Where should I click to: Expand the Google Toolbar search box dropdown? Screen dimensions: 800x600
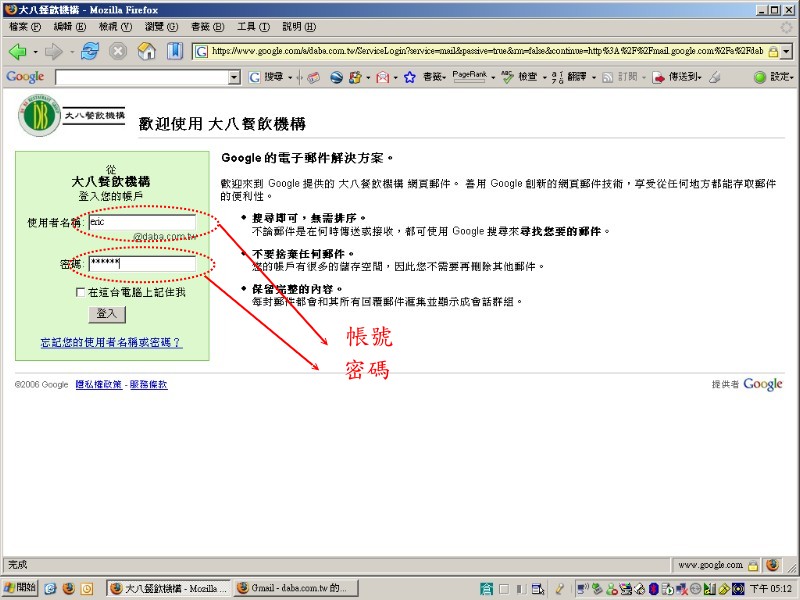(x=234, y=78)
